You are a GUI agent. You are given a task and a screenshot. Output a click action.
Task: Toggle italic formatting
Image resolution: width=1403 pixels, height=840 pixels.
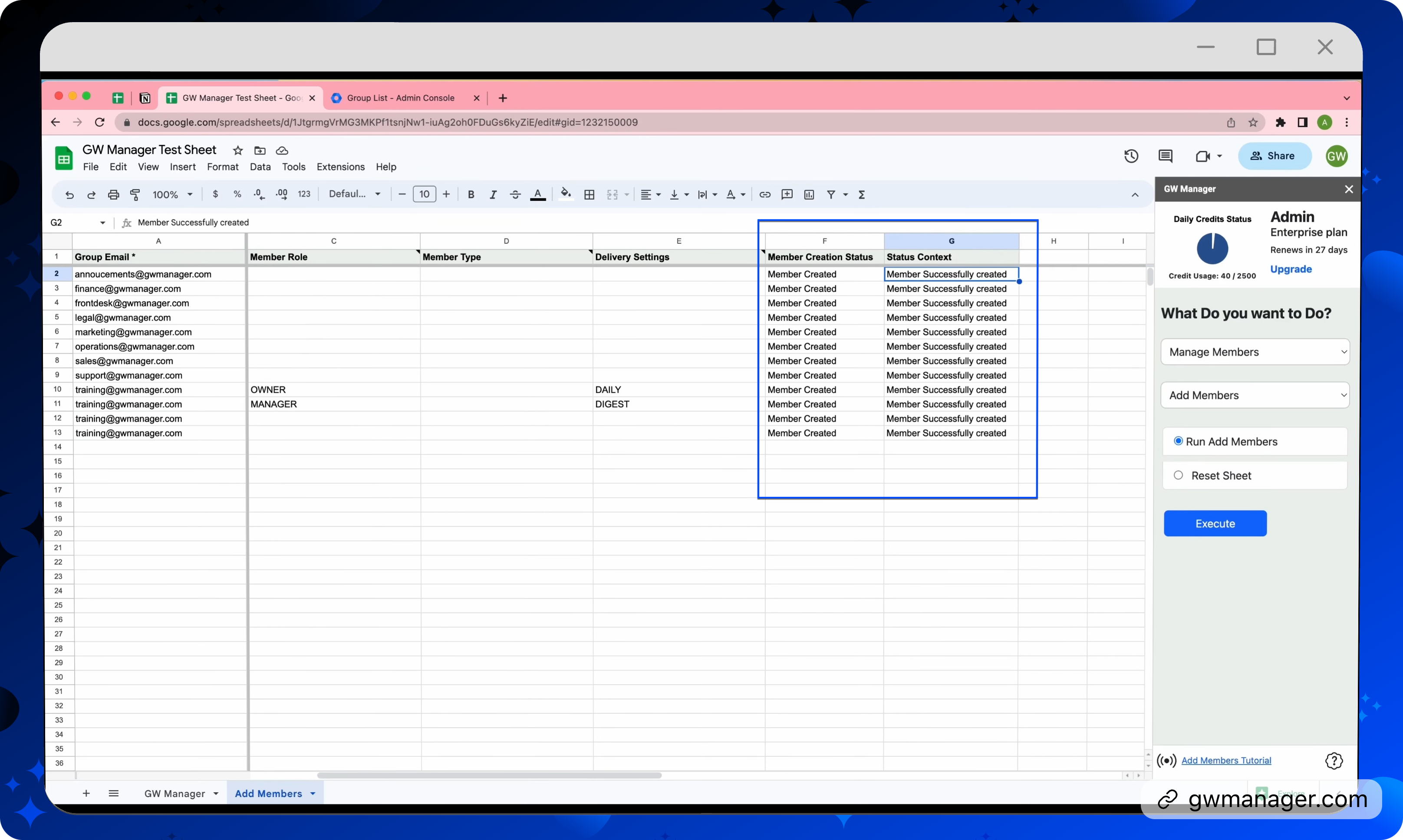click(493, 195)
